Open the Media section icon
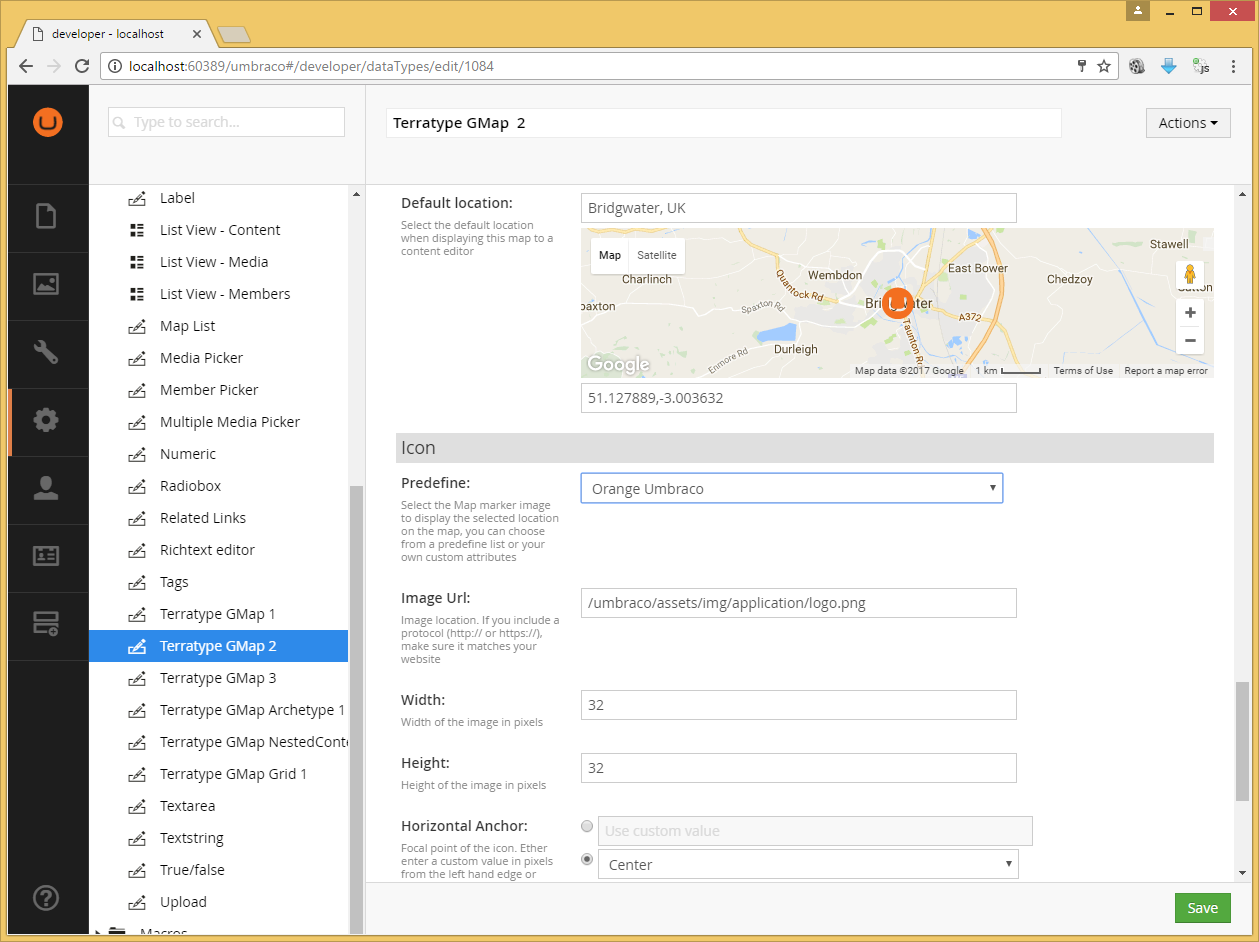Image resolution: width=1259 pixels, height=942 pixels. click(x=46, y=284)
